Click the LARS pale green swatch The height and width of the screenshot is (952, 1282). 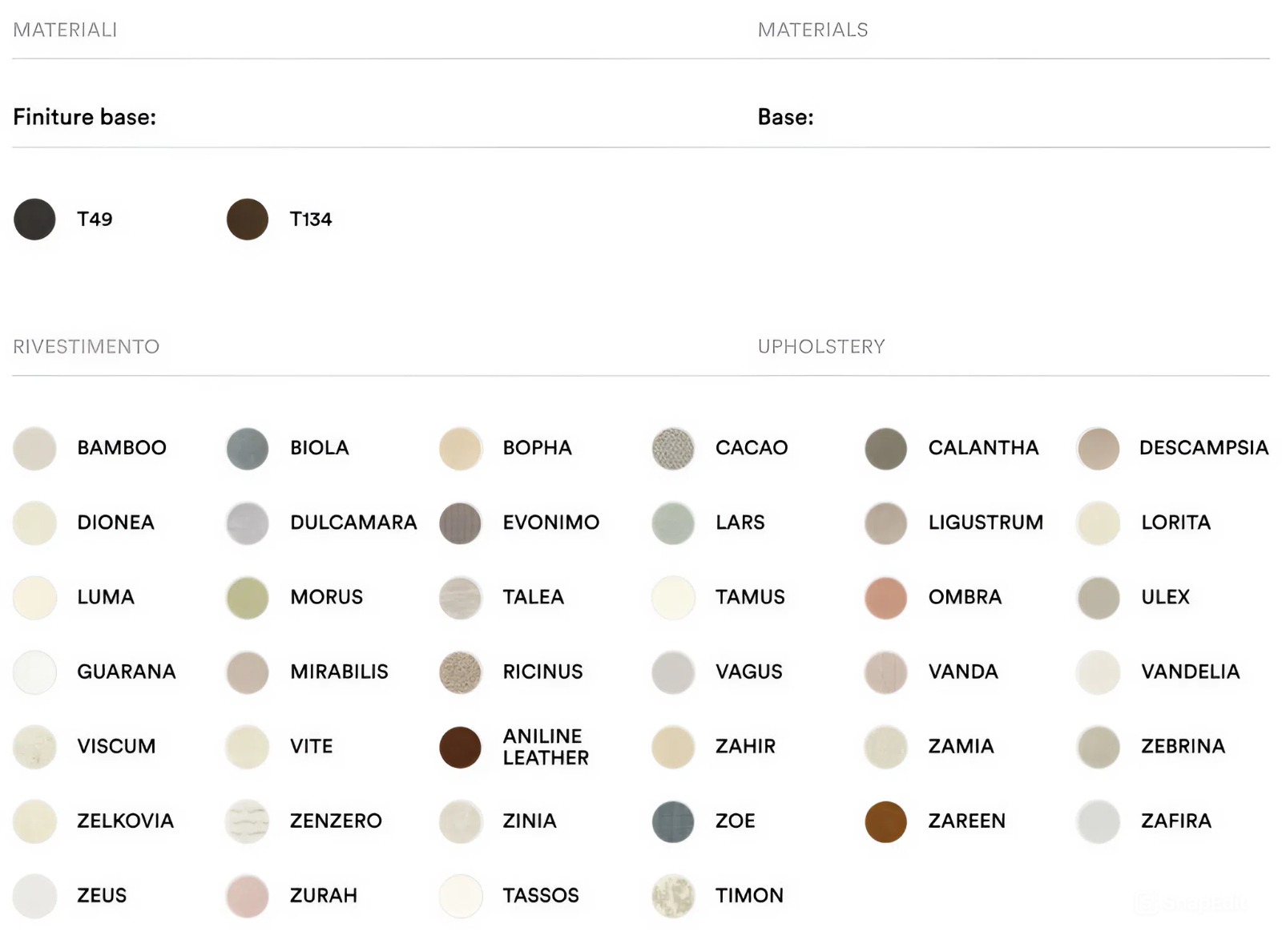672,523
